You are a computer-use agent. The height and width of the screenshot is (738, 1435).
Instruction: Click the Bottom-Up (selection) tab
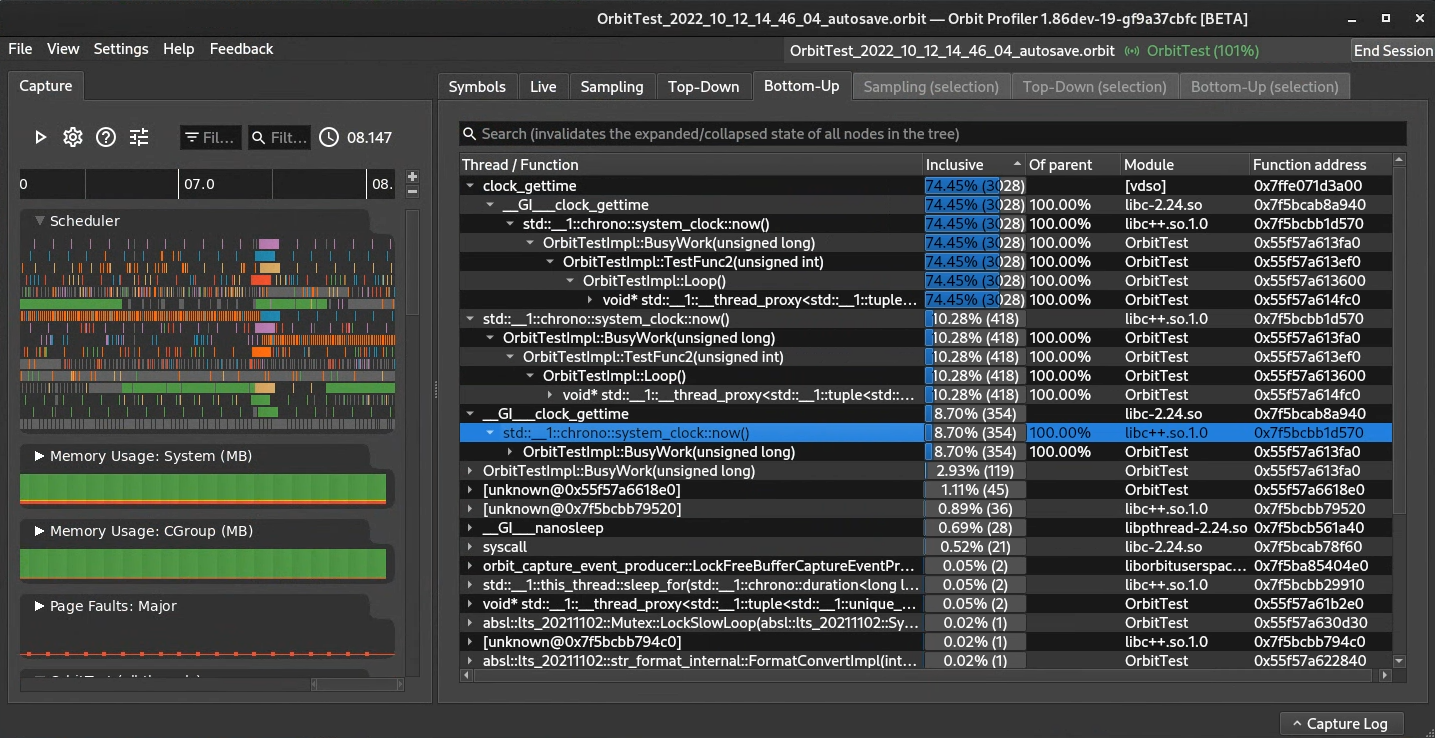[x=1264, y=87]
